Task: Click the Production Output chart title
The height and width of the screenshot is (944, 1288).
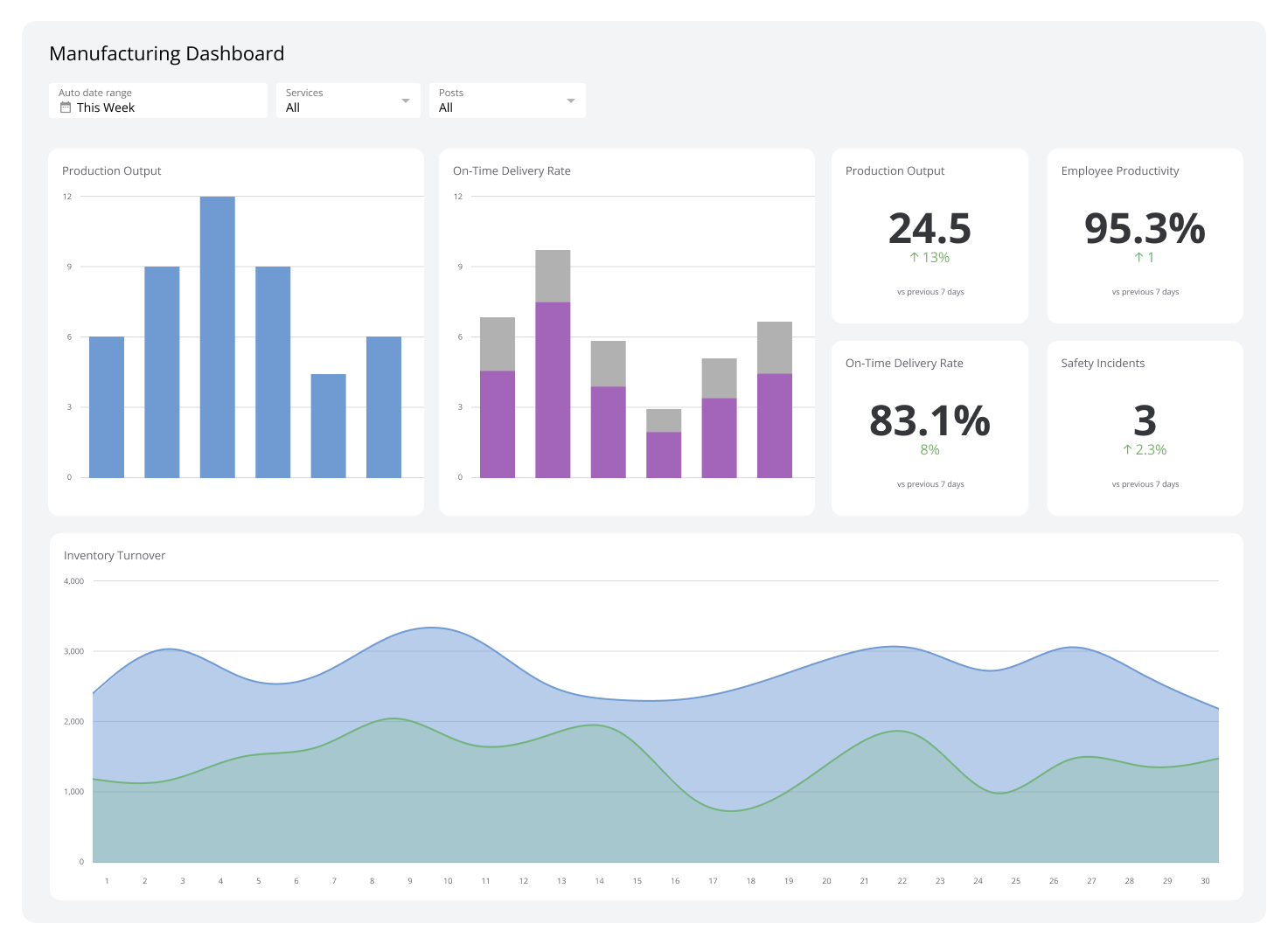Action: (111, 170)
